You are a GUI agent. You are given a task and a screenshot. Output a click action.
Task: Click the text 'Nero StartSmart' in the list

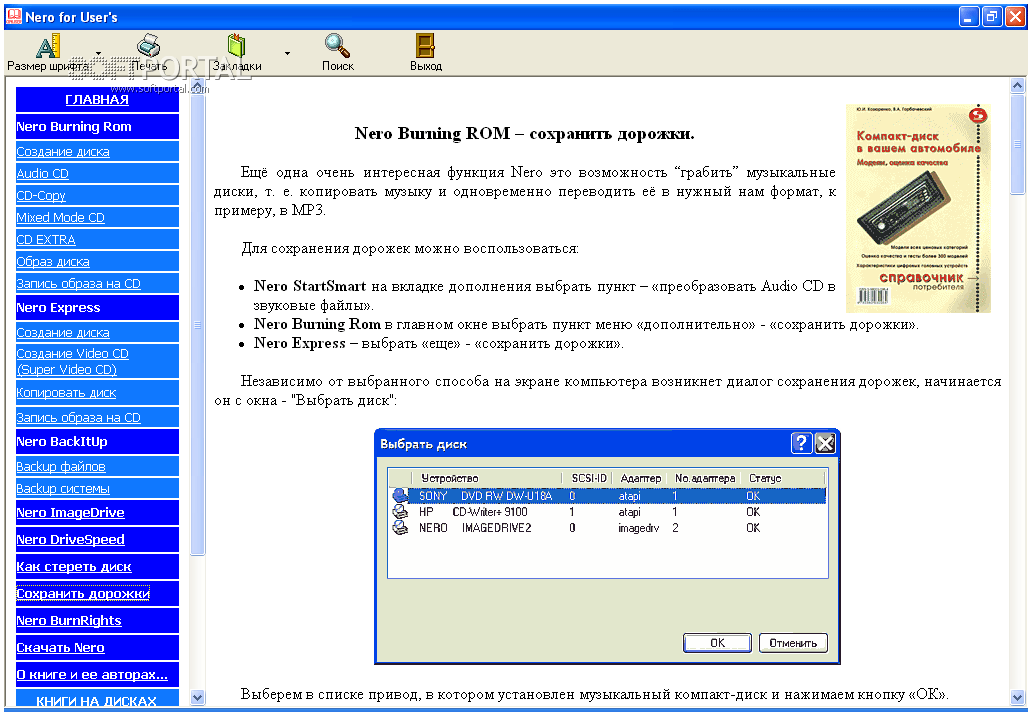tap(310, 286)
